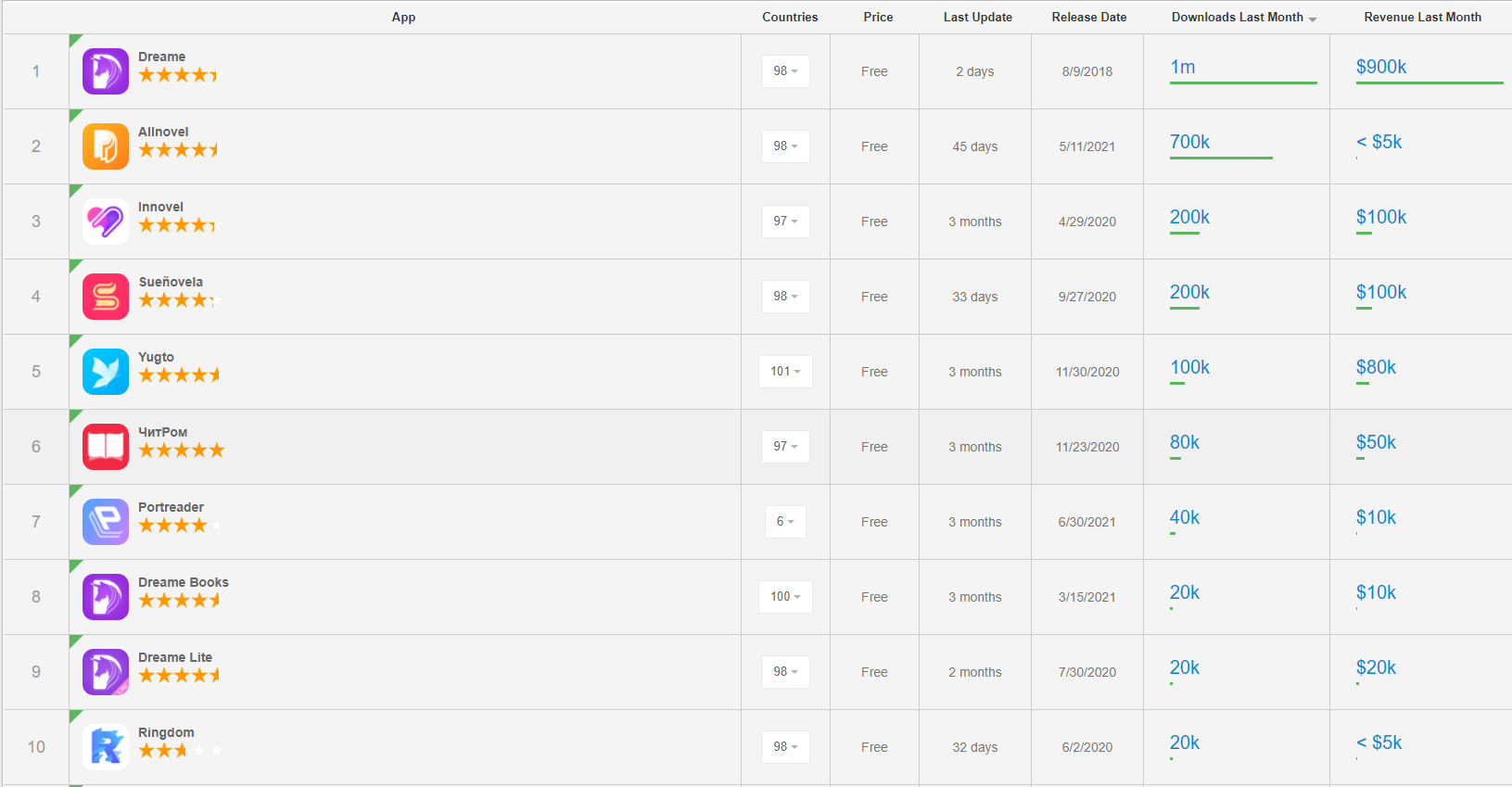This screenshot has height=787, width=1512.
Task: Expand Dreame's 98 countries dropdown
Action: point(785,71)
